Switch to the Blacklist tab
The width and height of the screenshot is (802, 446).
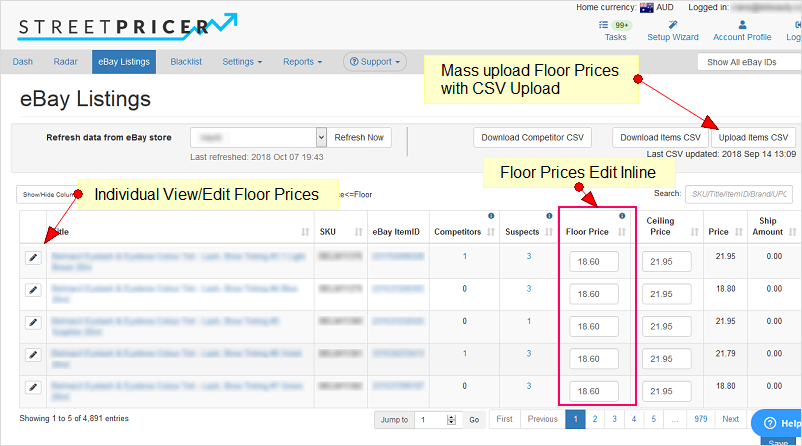186,62
